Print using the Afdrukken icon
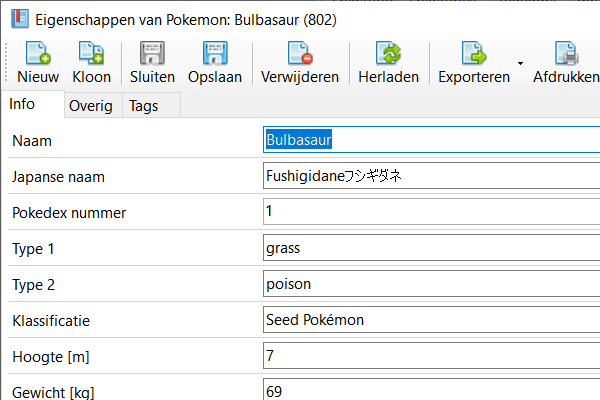This screenshot has height=400, width=600. (x=566, y=54)
